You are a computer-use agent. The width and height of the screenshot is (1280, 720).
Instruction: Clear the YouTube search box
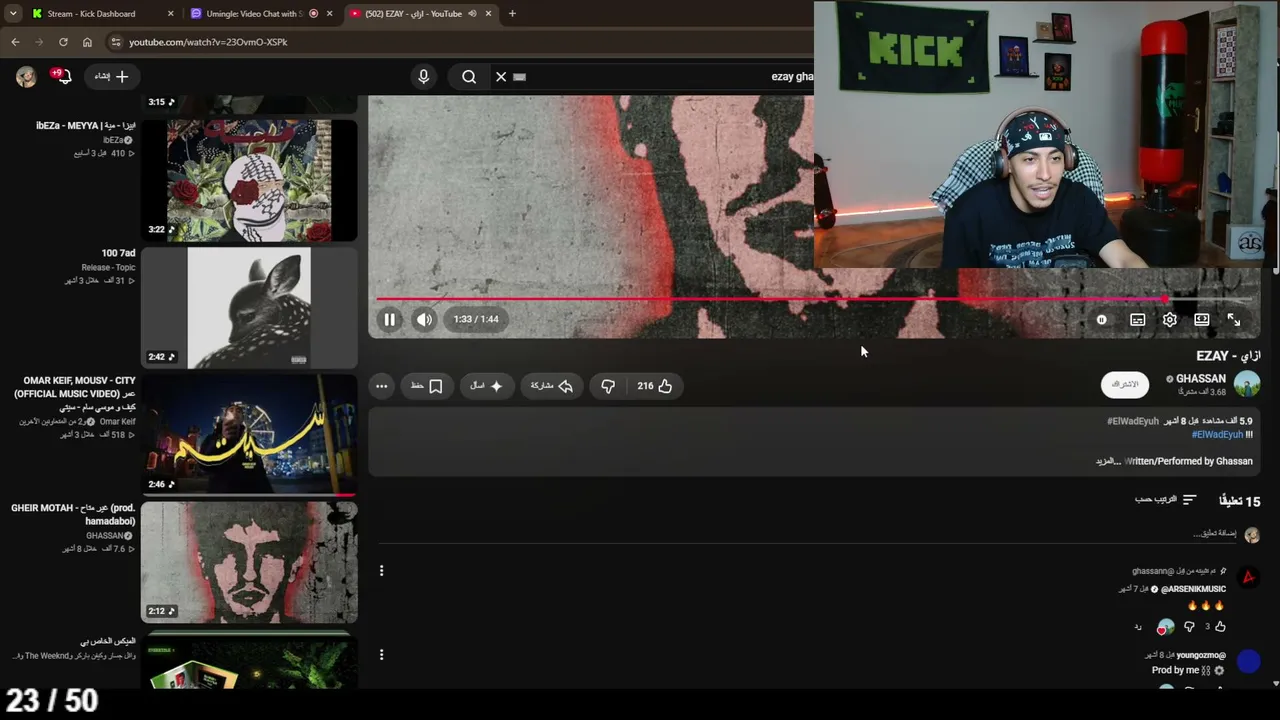[x=501, y=76]
